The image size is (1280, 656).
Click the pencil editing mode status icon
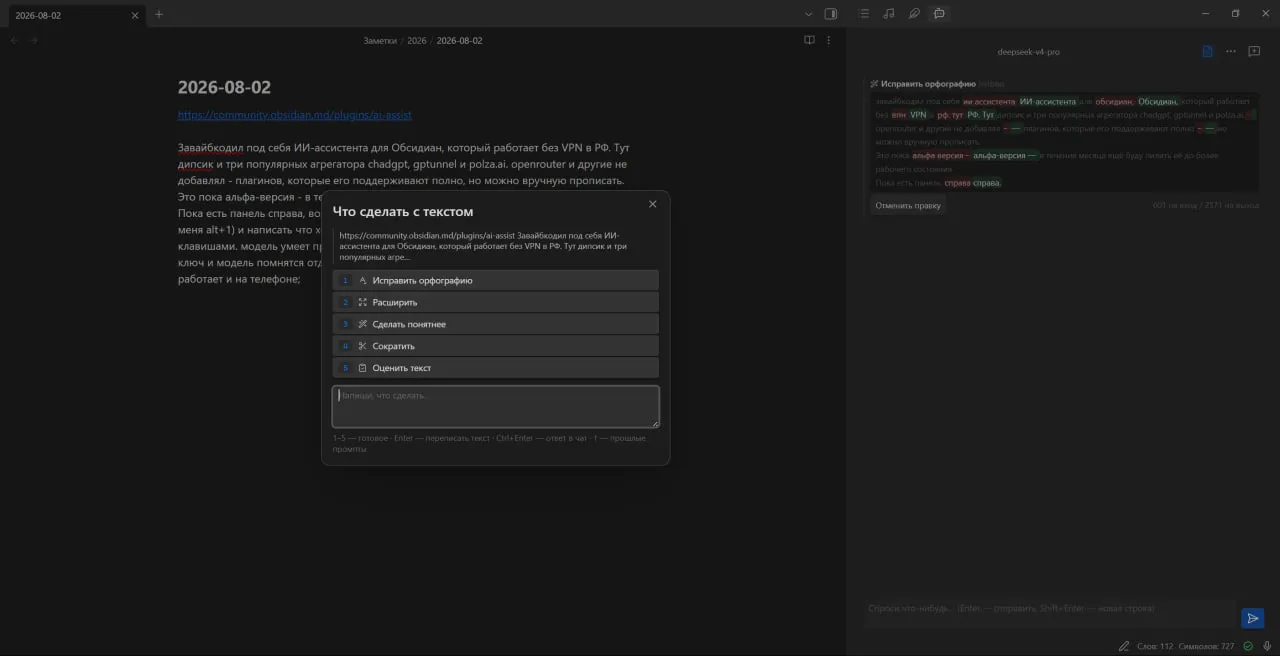(1124, 646)
